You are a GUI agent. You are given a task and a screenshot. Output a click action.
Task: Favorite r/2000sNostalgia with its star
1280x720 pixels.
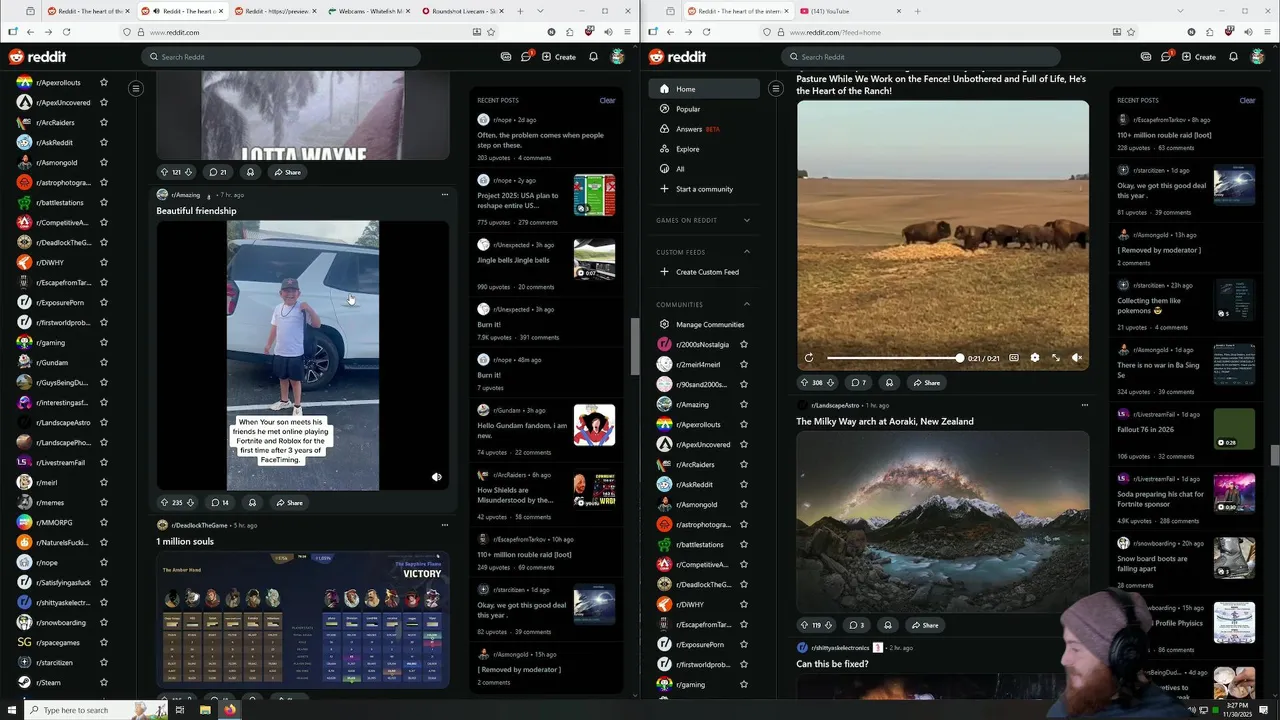[x=743, y=344]
